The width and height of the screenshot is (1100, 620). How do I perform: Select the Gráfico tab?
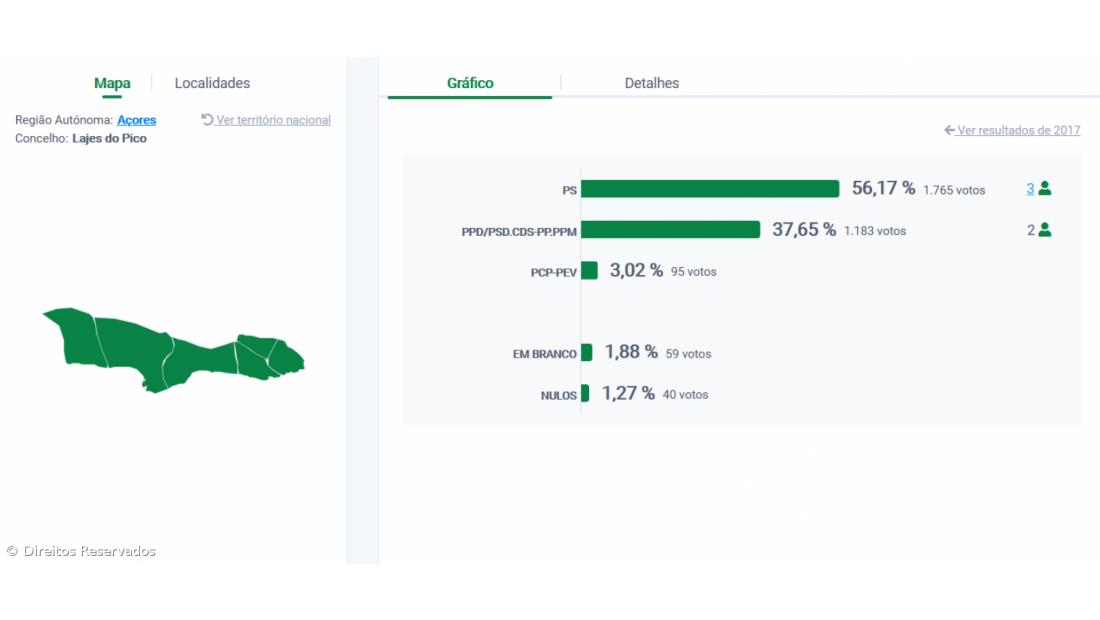pyautogui.click(x=470, y=84)
